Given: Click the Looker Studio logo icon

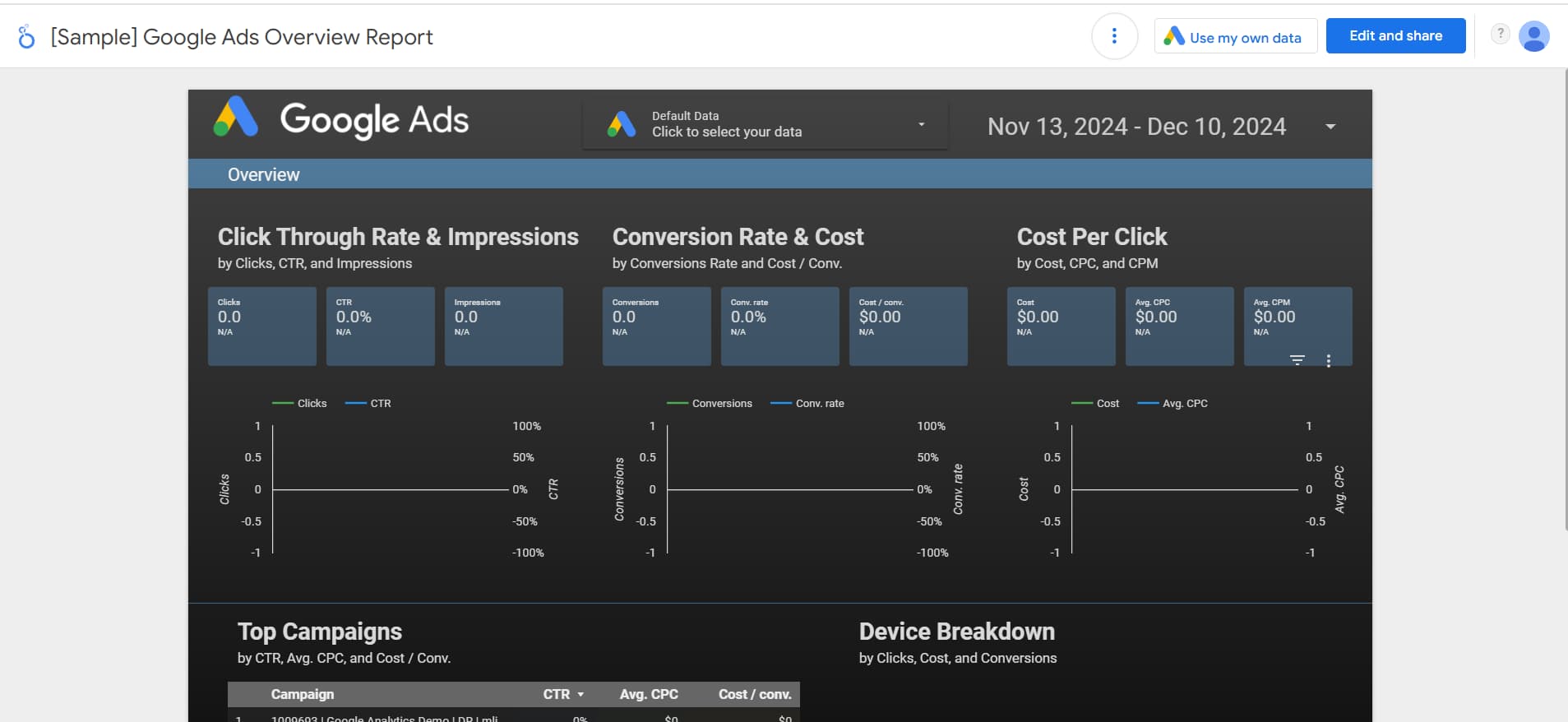Looking at the screenshot, I should (x=26, y=37).
